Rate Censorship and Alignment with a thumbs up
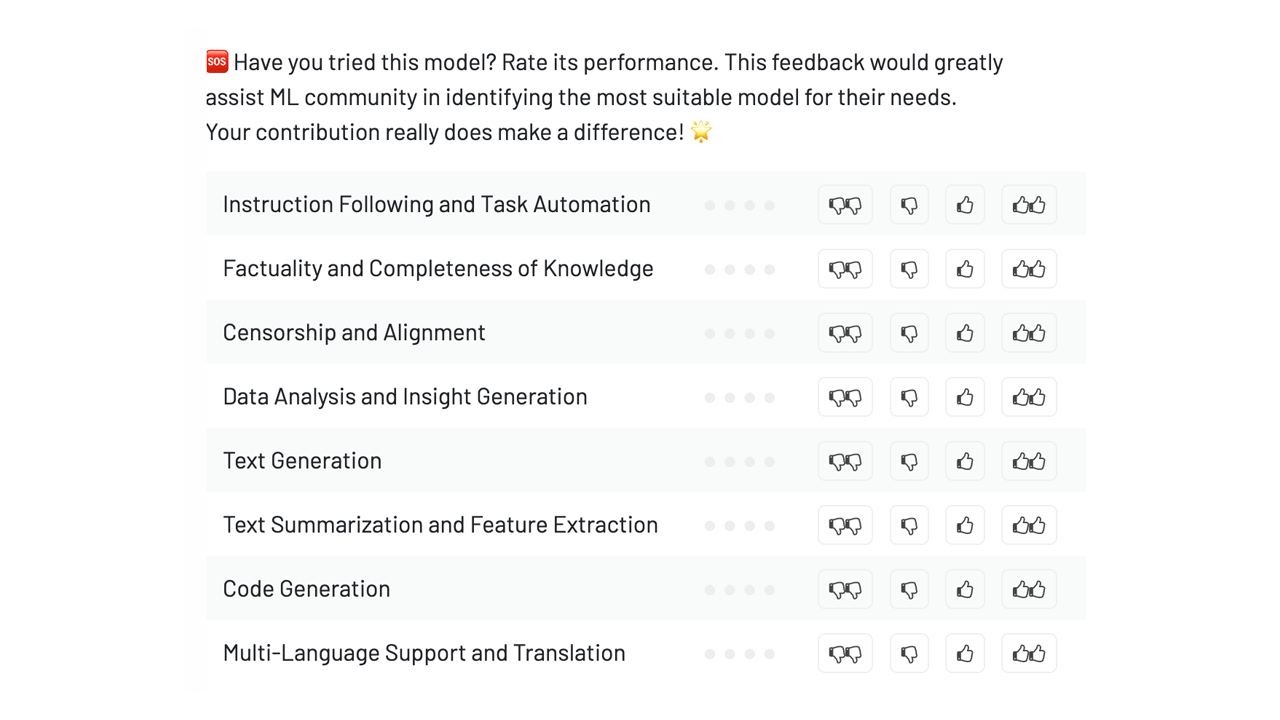Viewport: 1280px width, 720px height. 965,332
